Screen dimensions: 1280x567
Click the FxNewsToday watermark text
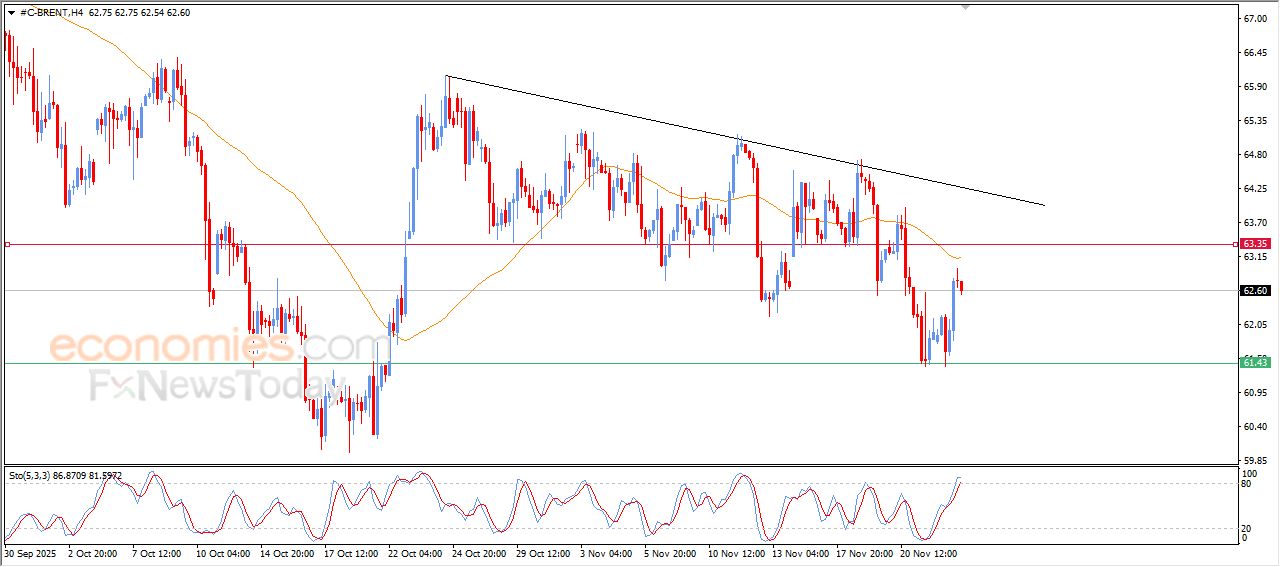(x=210, y=385)
